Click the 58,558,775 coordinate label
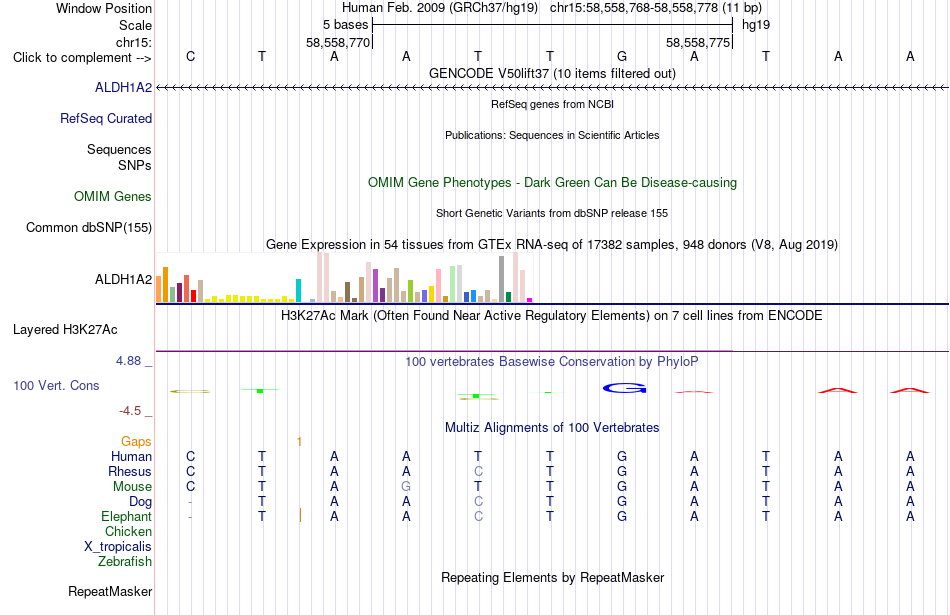The height and width of the screenshot is (615, 950). (698, 42)
